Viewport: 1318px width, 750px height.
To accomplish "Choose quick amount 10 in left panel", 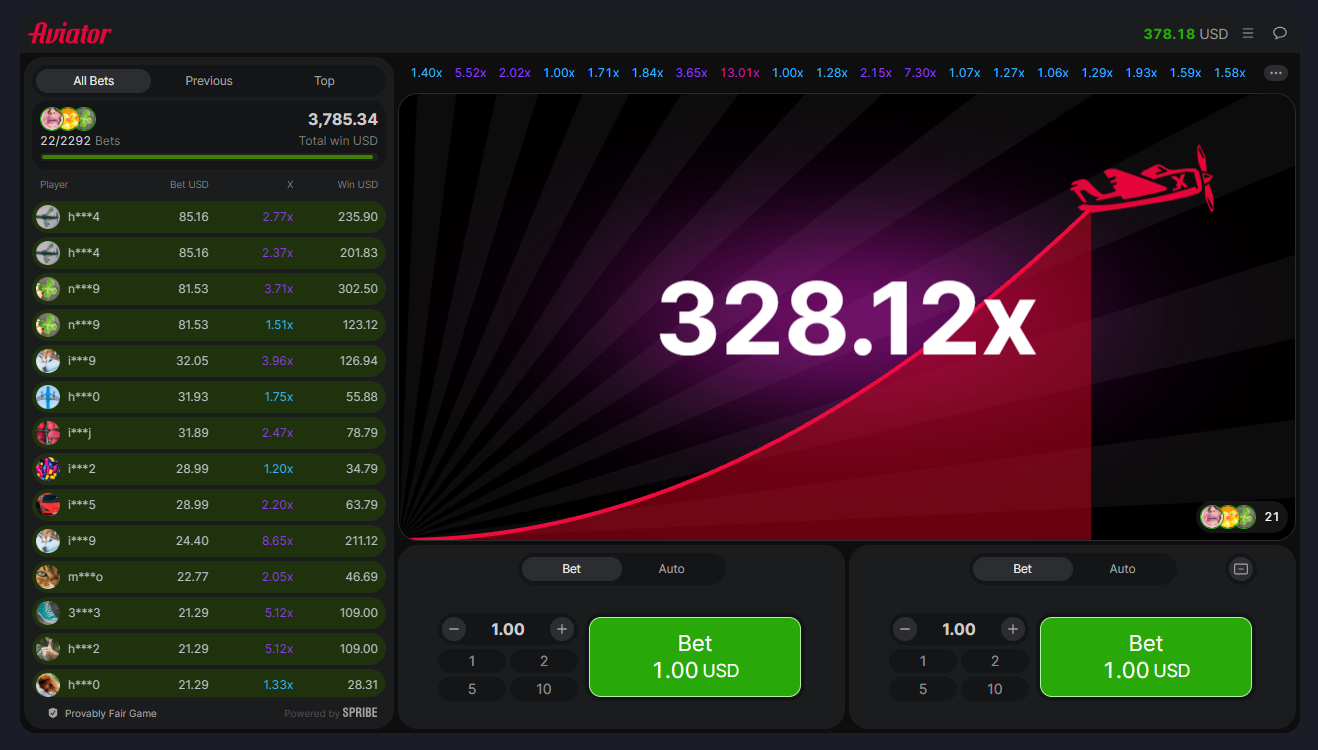I will pos(544,689).
